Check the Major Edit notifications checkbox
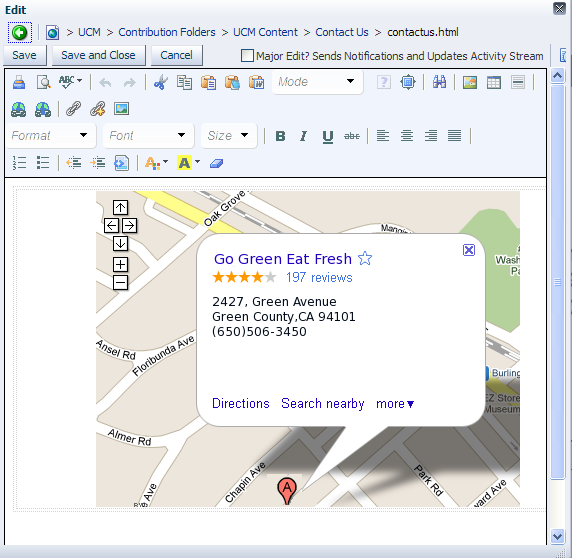Image resolution: width=572 pixels, height=558 pixels. pyautogui.click(x=247, y=56)
